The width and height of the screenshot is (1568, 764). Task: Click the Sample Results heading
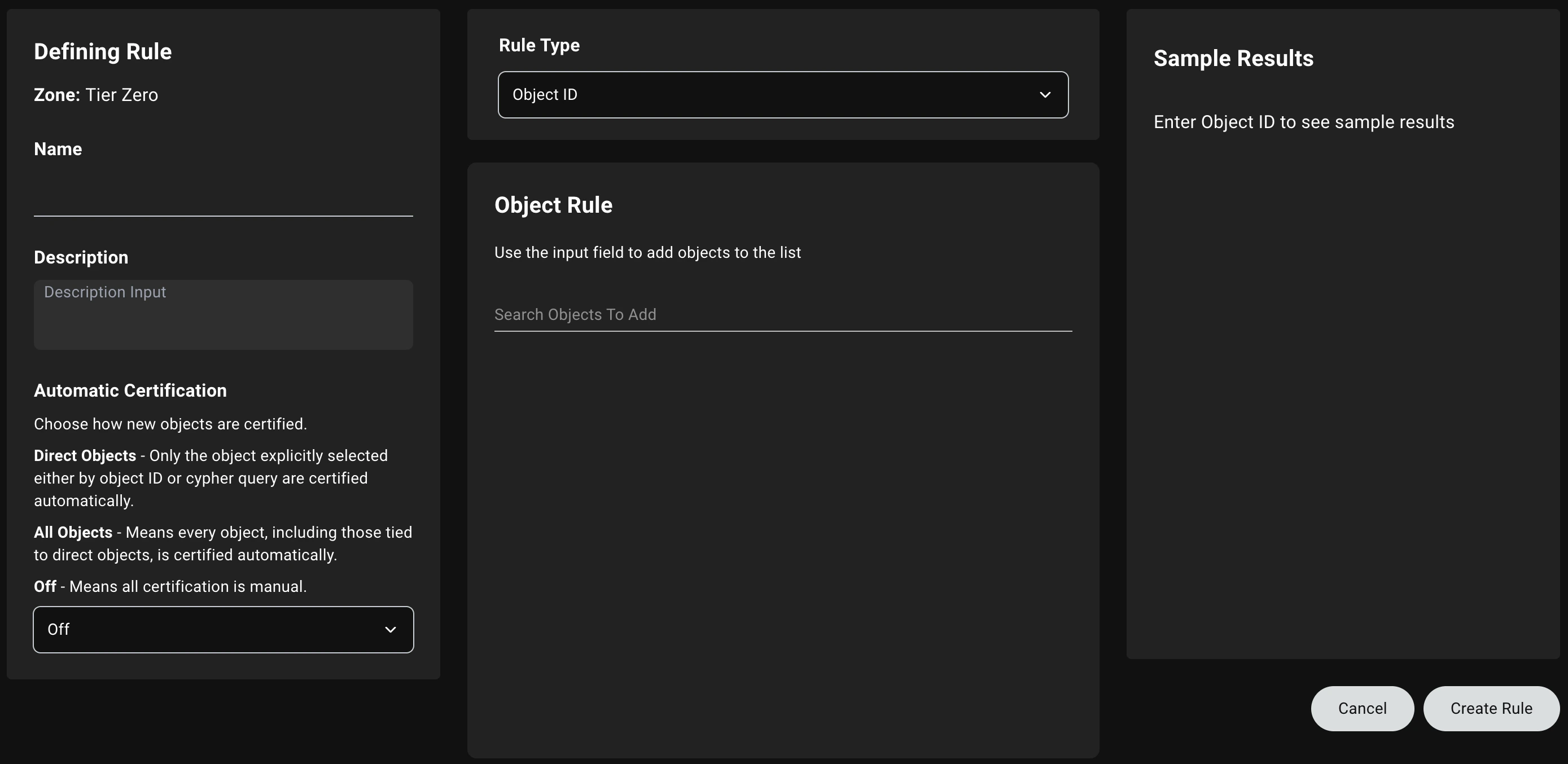(1233, 58)
